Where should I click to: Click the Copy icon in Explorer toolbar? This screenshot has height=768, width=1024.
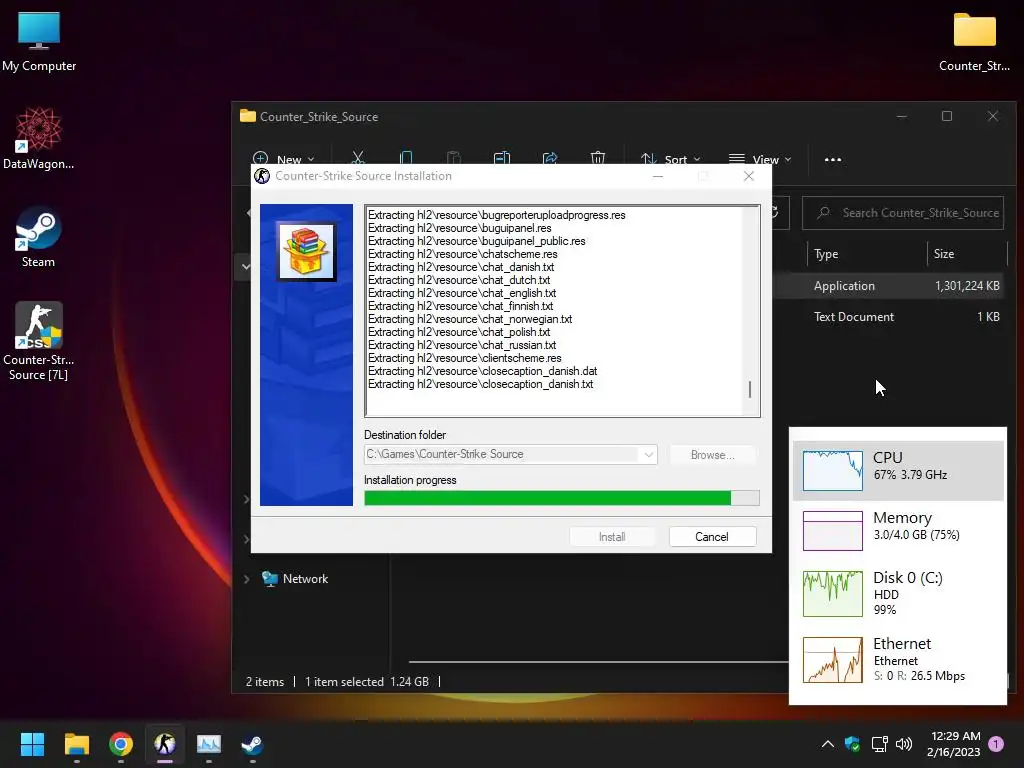[406, 158]
